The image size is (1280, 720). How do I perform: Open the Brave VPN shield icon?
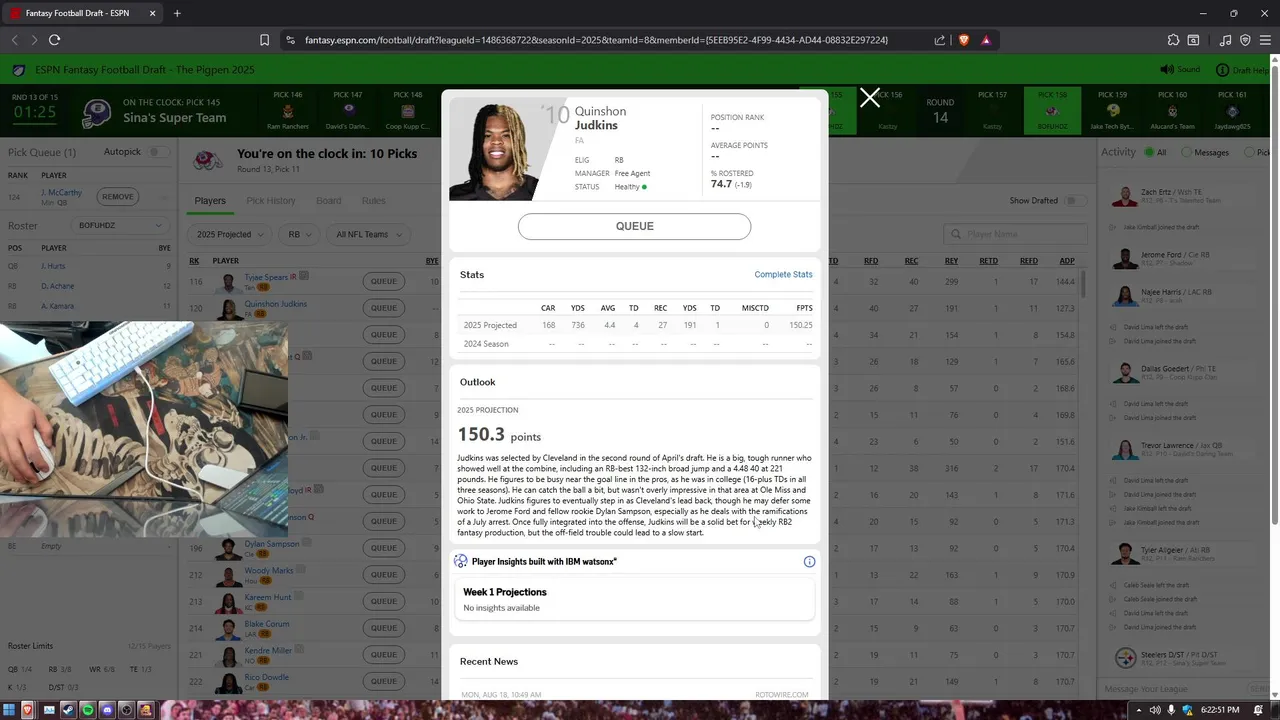click(1245, 40)
